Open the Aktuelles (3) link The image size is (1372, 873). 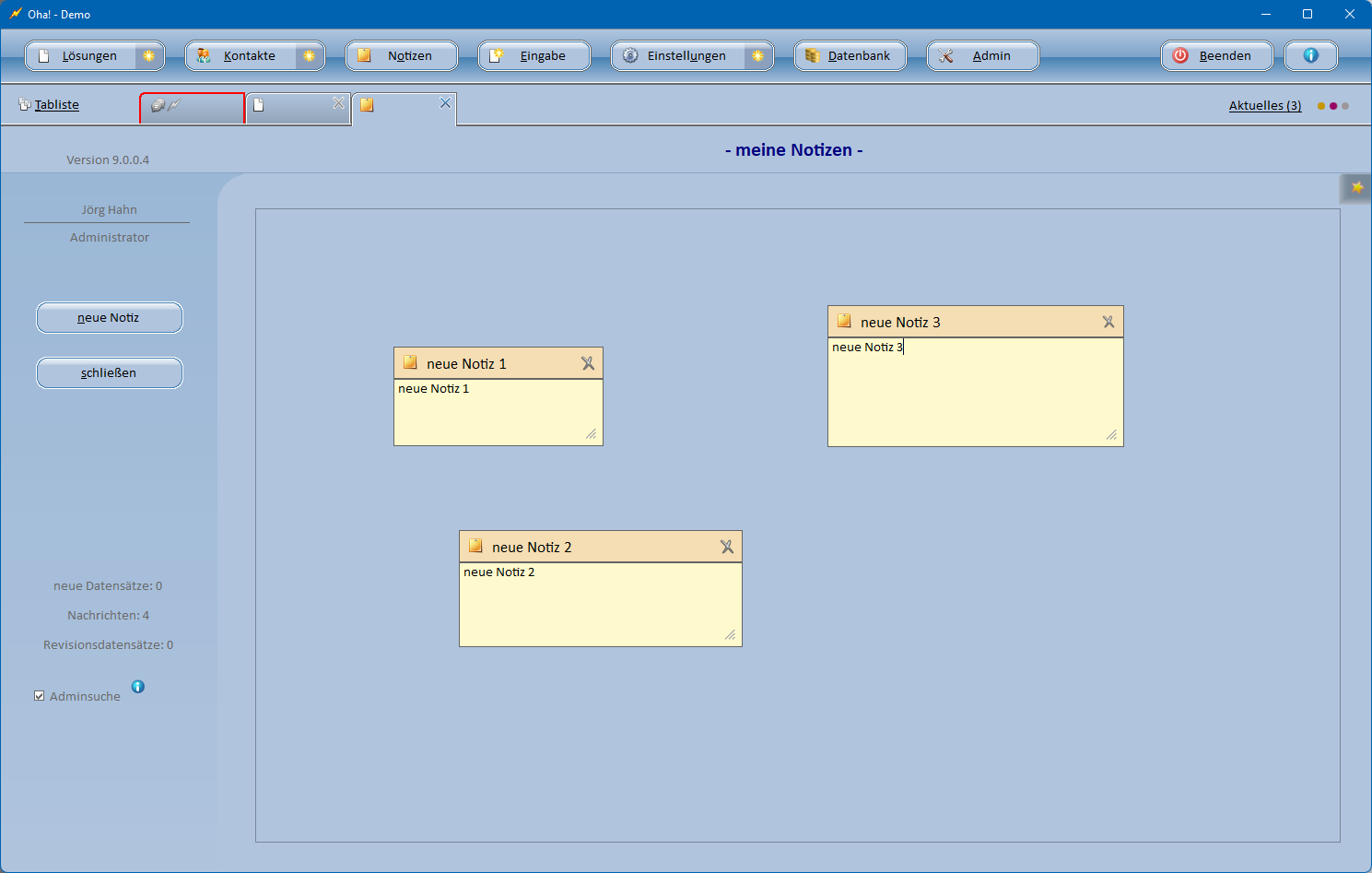1264,106
